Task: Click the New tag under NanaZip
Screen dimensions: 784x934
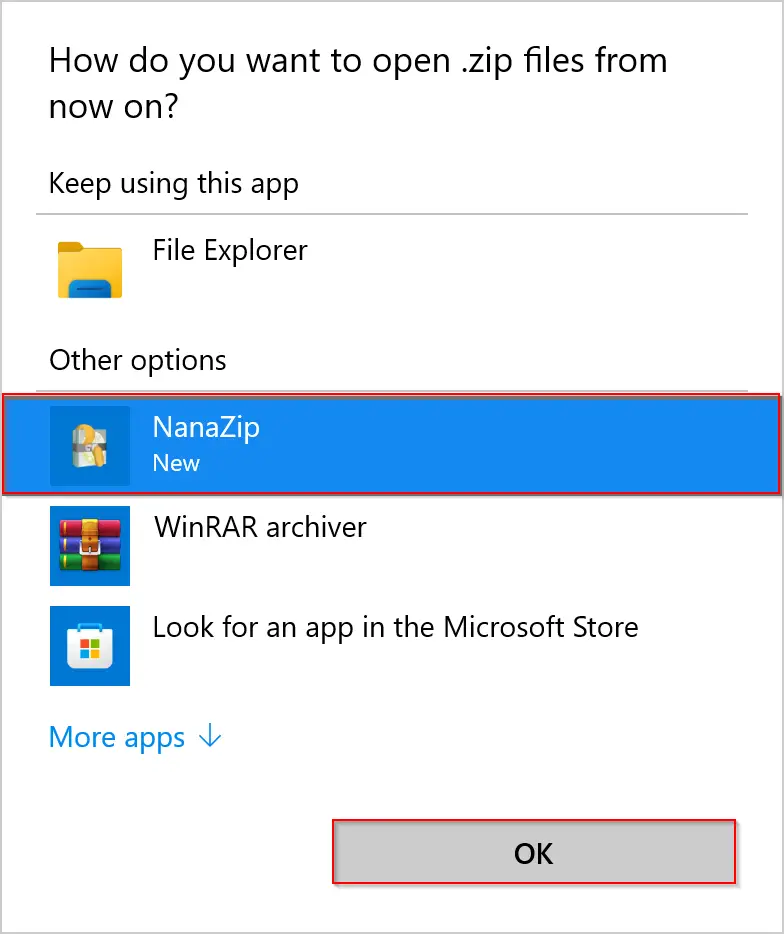Action: pyautogui.click(x=176, y=463)
